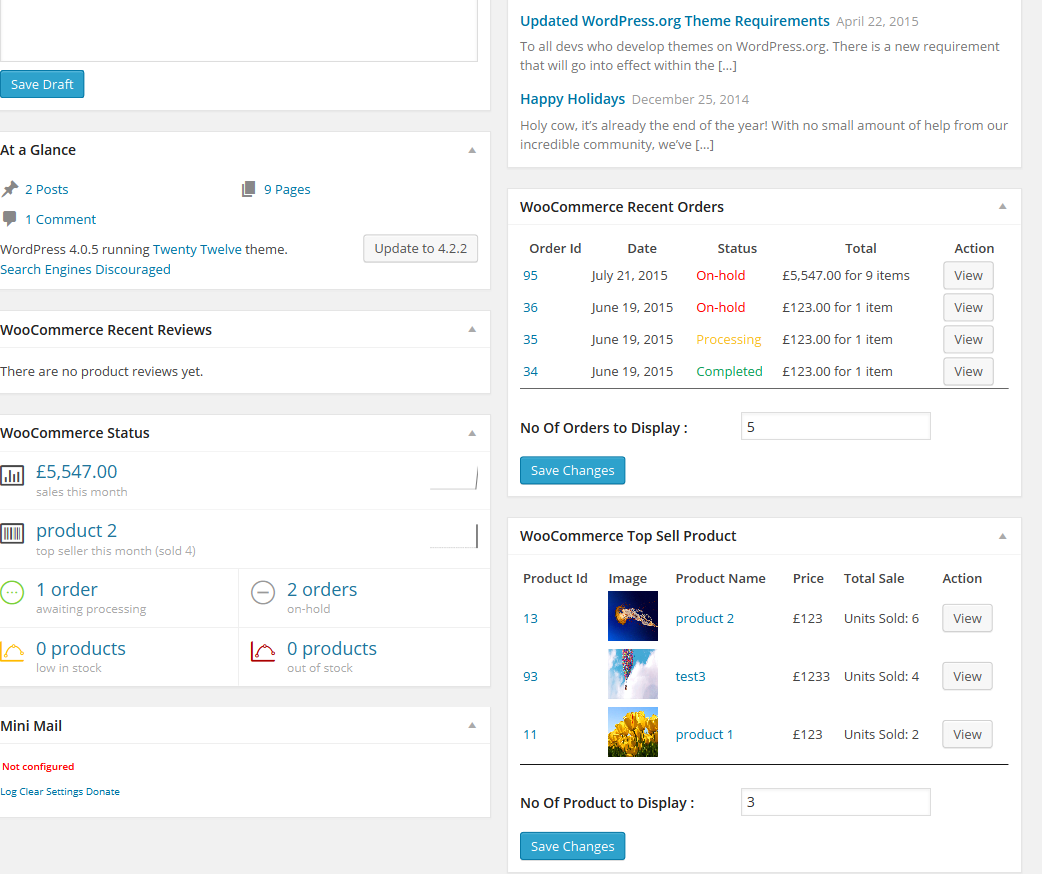Open the 9 Pages link
The height and width of the screenshot is (874, 1042).
(x=287, y=189)
